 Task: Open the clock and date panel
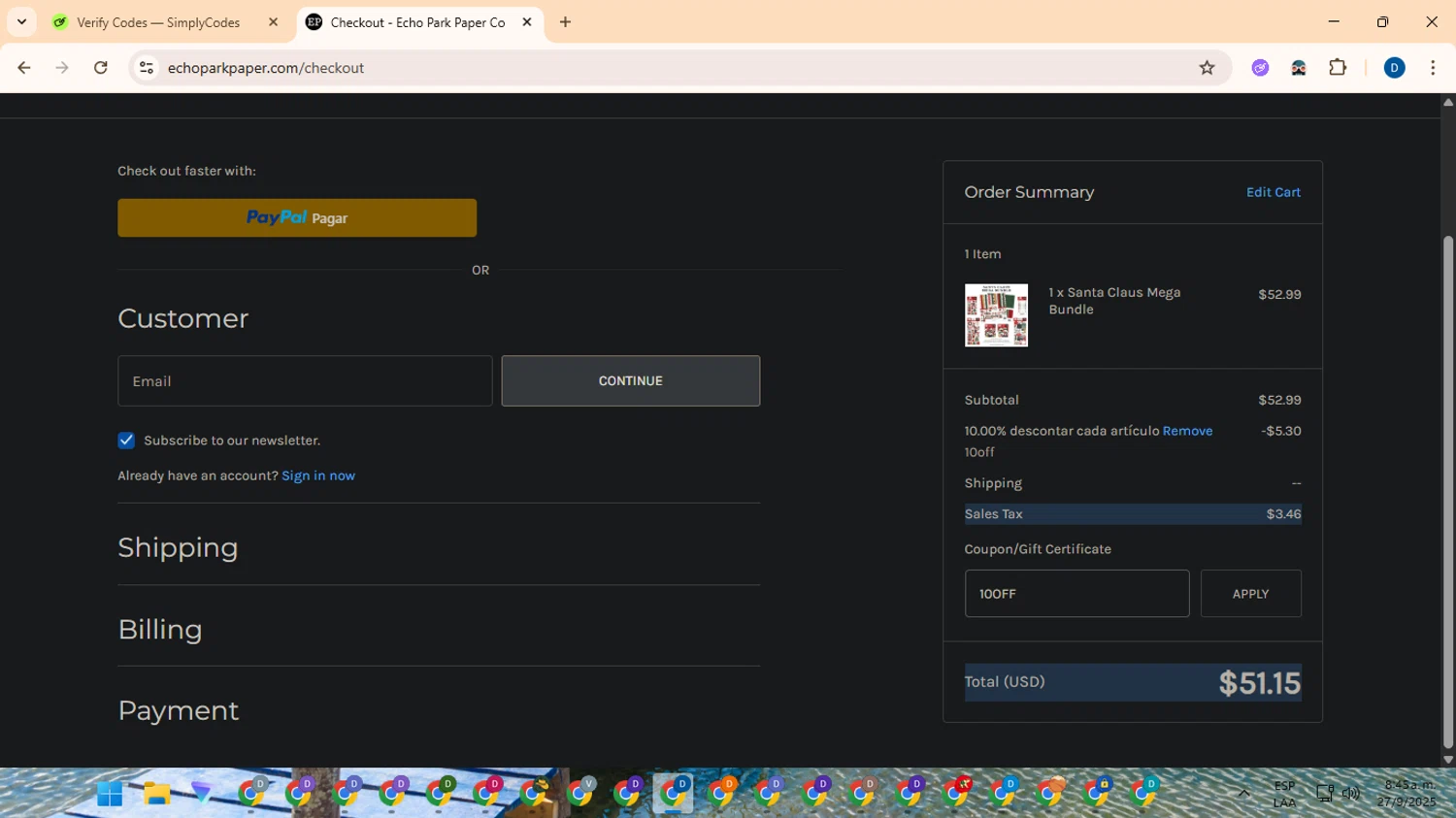click(x=1406, y=793)
